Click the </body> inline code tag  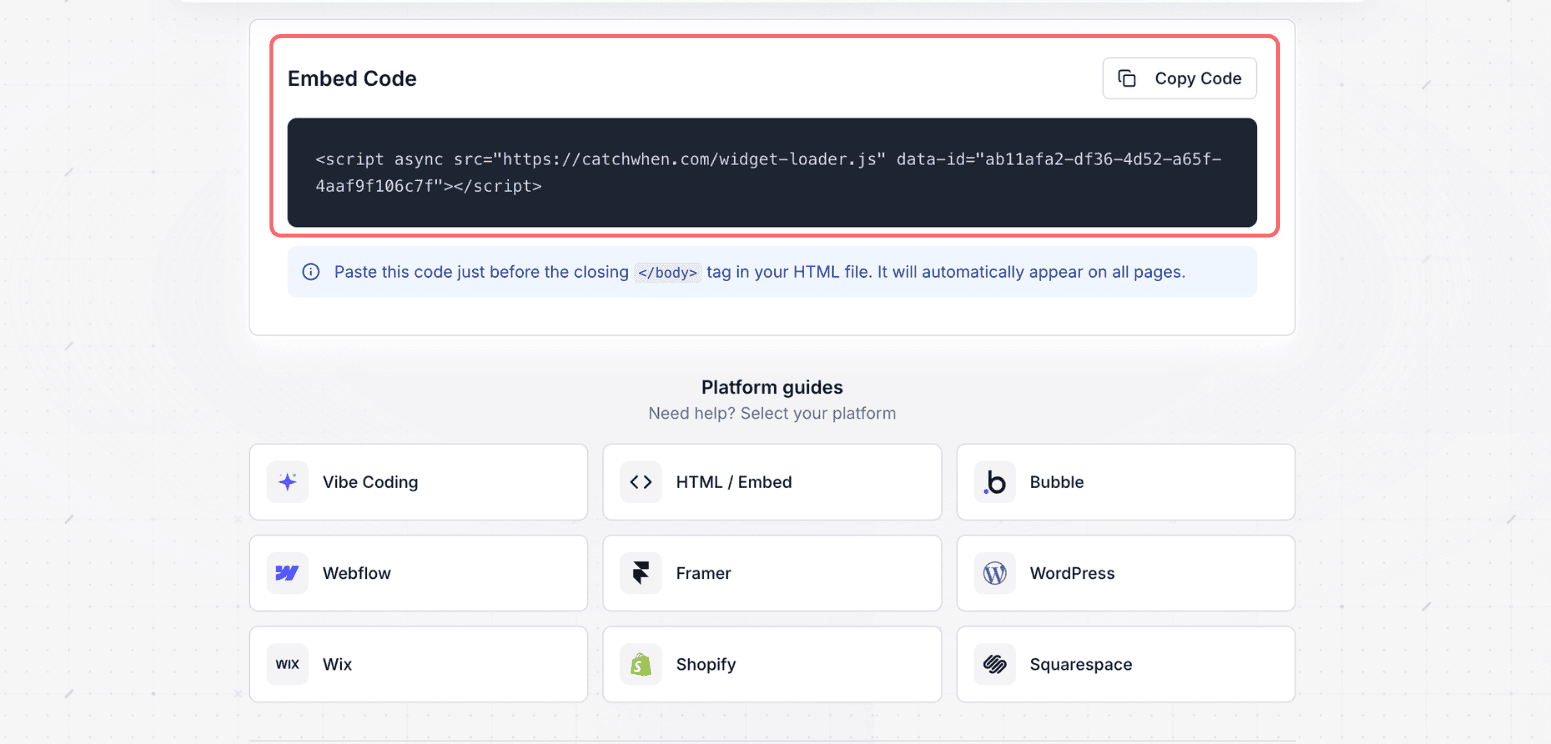coord(667,272)
